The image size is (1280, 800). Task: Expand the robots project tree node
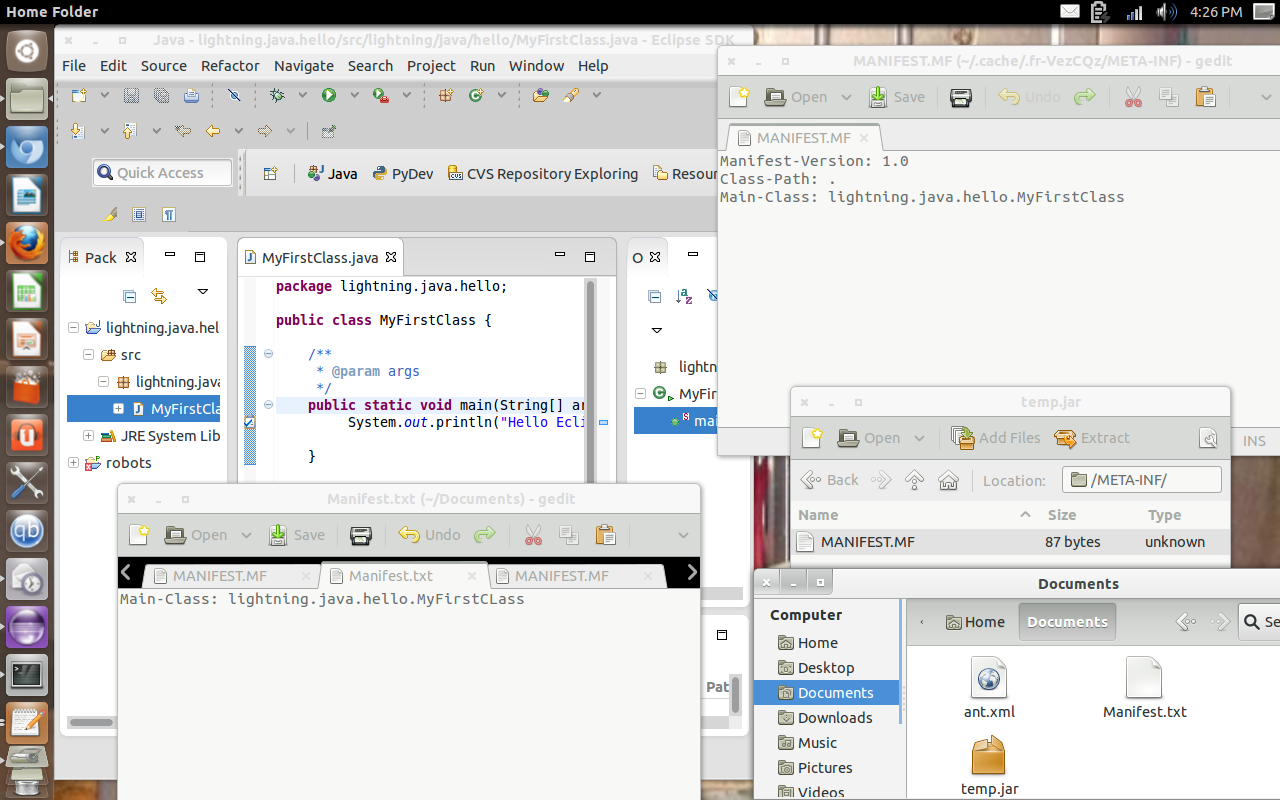pos(73,463)
